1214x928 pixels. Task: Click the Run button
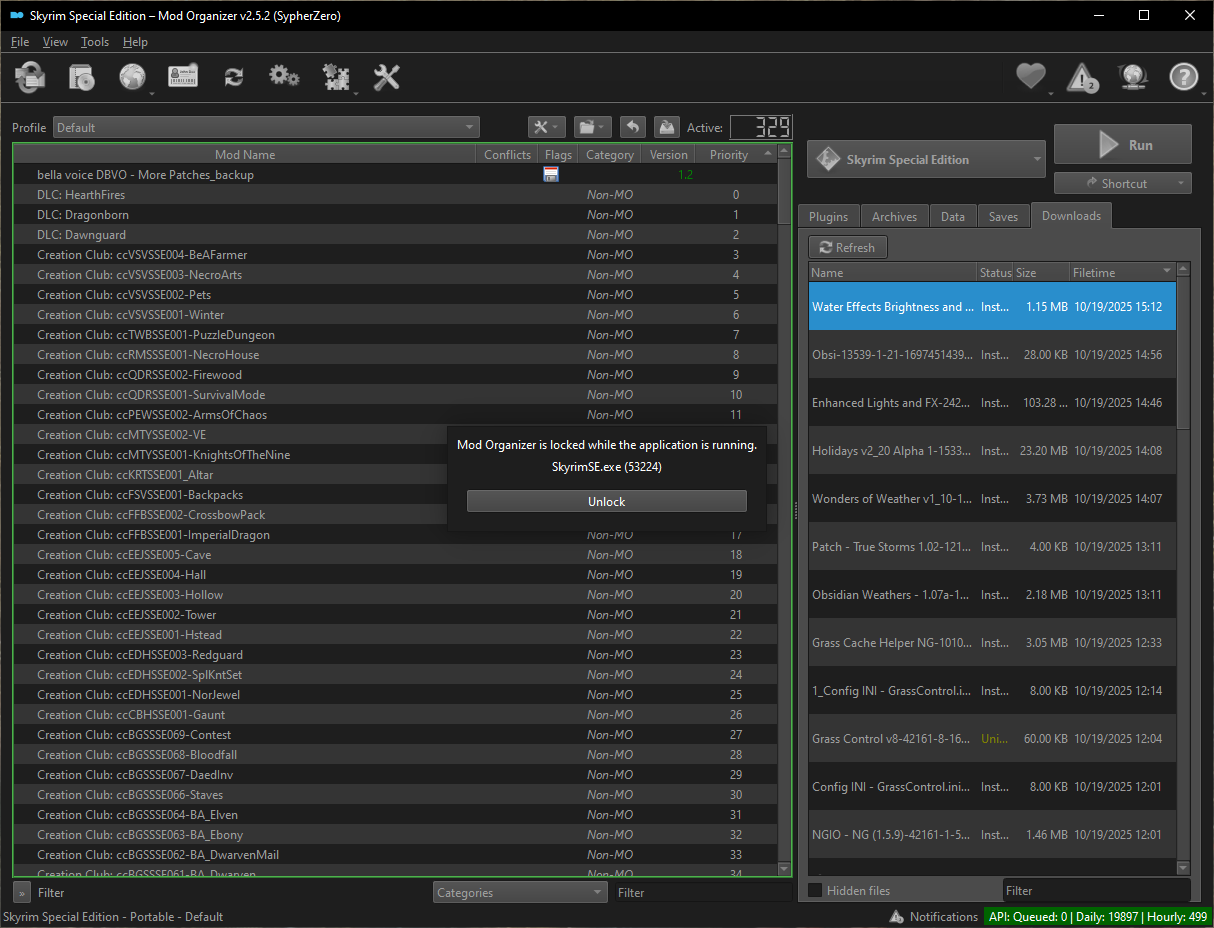(1123, 144)
